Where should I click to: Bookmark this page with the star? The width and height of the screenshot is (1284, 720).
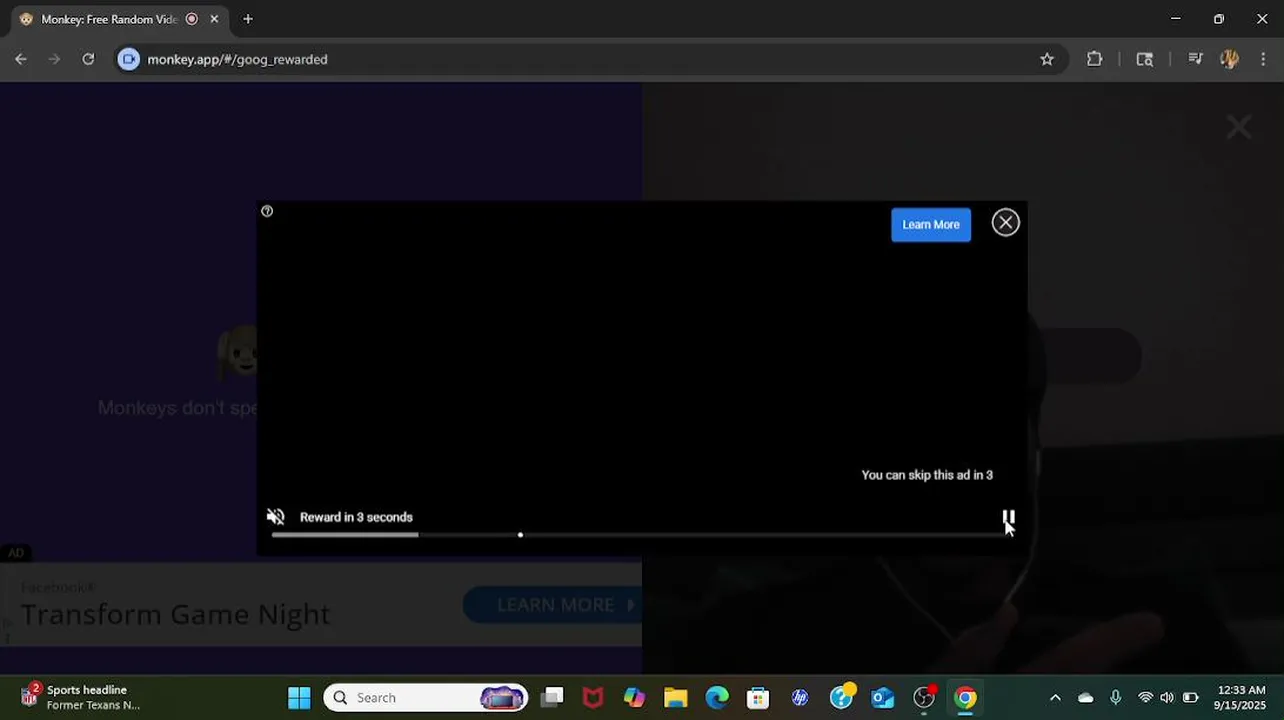click(1047, 59)
